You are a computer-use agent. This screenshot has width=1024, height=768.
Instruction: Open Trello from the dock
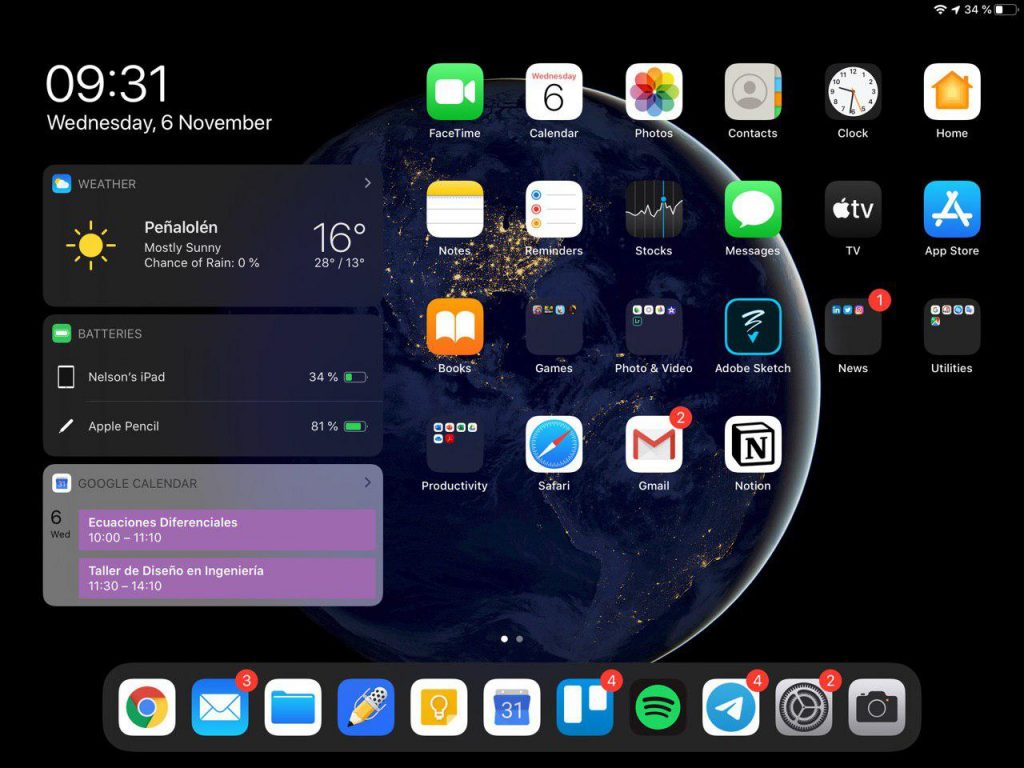point(585,708)
